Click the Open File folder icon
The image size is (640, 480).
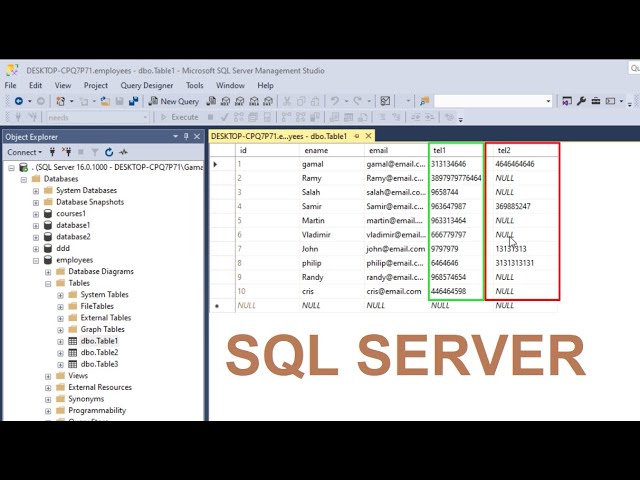105,101
